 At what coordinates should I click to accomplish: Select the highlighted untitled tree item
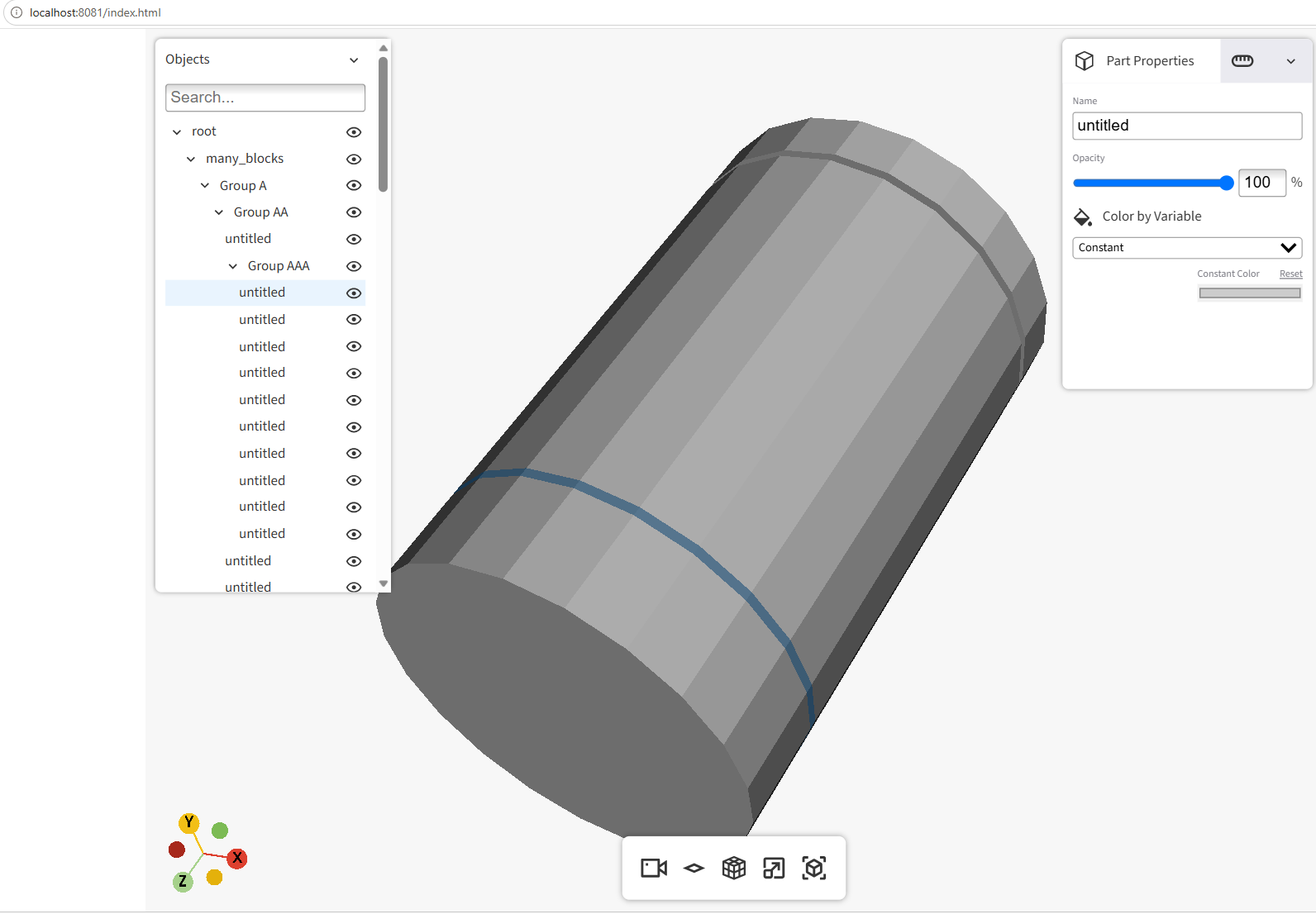point(262,293)
